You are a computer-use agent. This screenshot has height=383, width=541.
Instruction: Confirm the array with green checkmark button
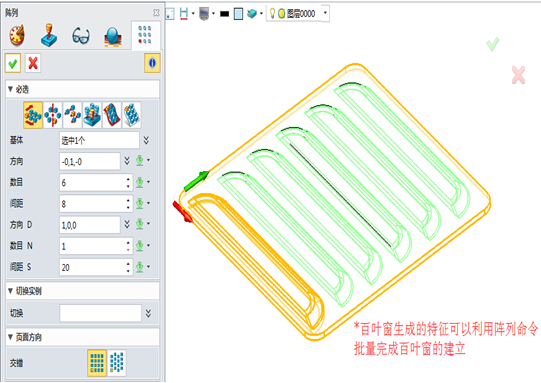(x=13, y=63)
